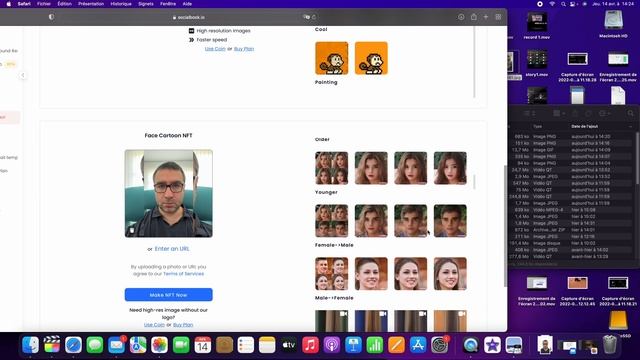Click Use Coin under Faster speed
Viewport: 640px width, 360px height.
[215, 49]
